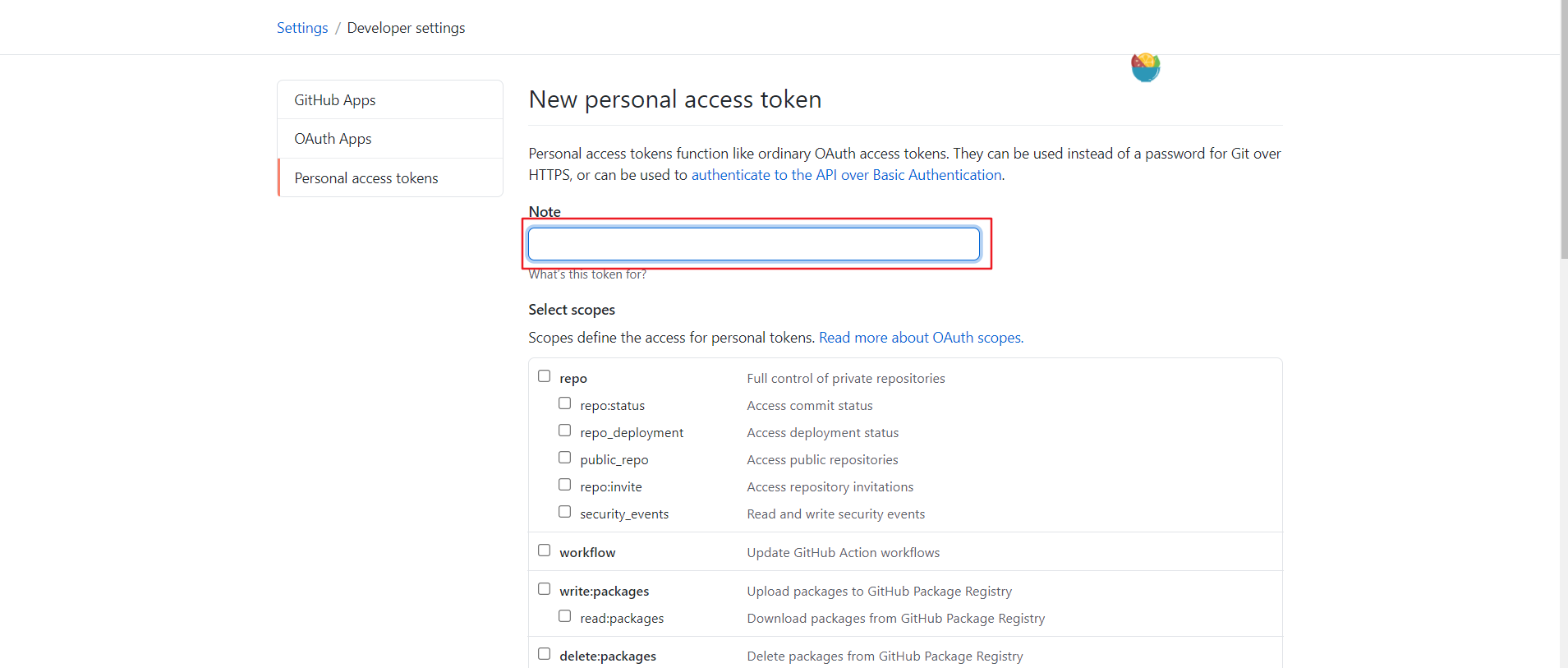Viewport: 1568px width, 668px height.
Task: Tick the repo_deployment checkbox
Action: [564, 431]
